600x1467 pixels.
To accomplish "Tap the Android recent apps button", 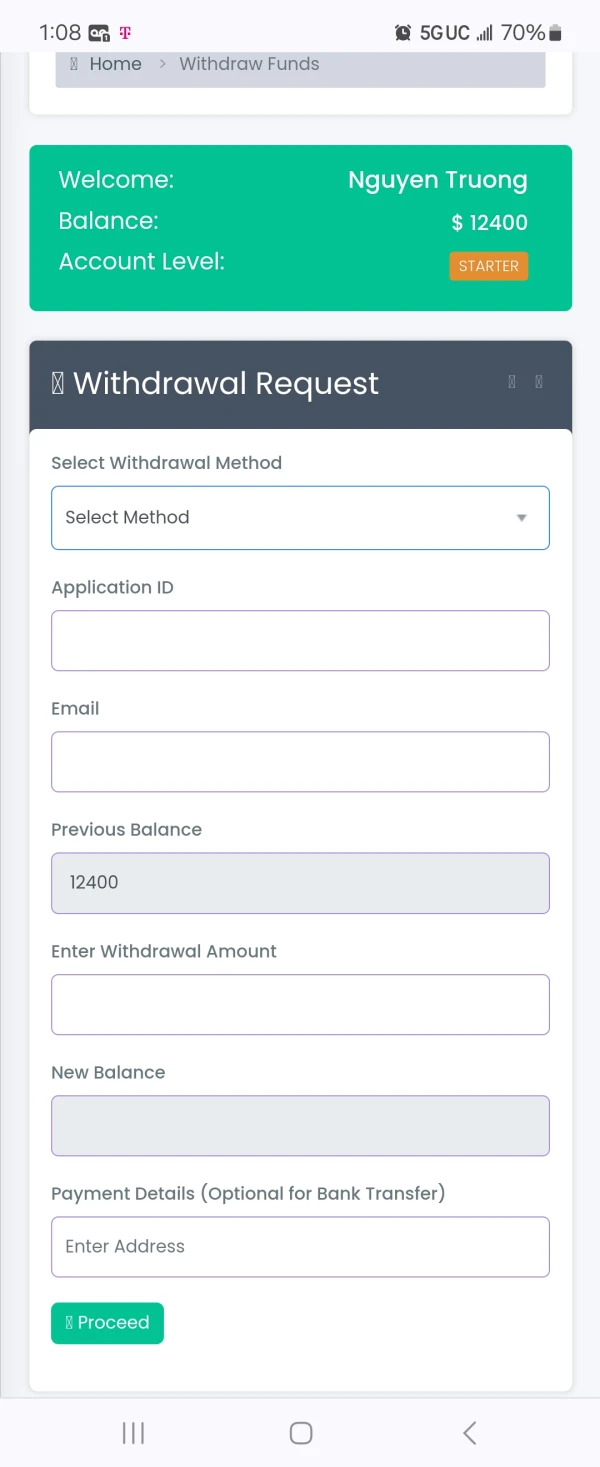I will [x=133, y=1433].
